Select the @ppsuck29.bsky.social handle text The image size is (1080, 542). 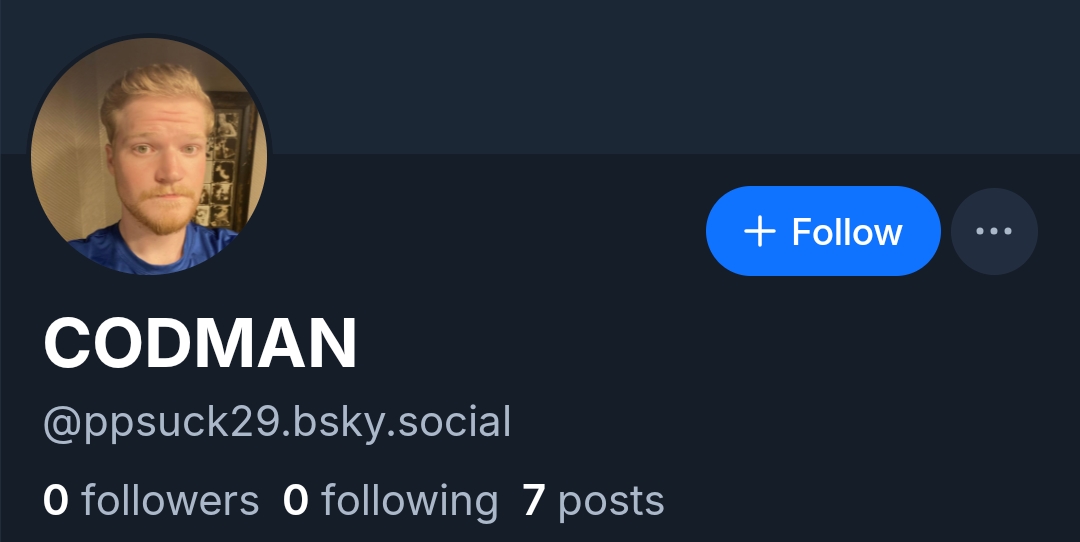277,422
